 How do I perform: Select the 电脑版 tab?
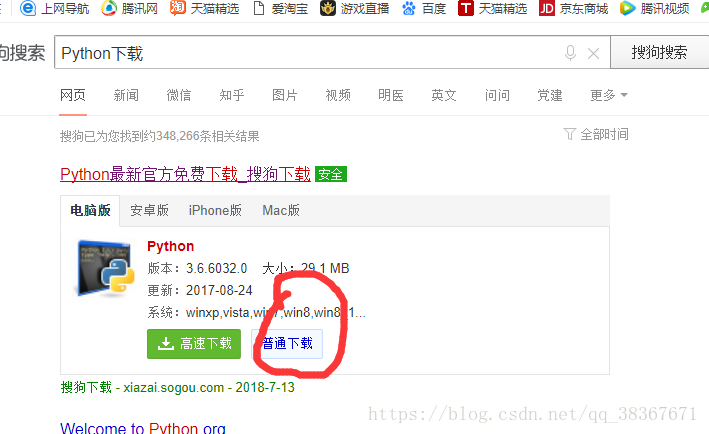(x=90, y=210)
